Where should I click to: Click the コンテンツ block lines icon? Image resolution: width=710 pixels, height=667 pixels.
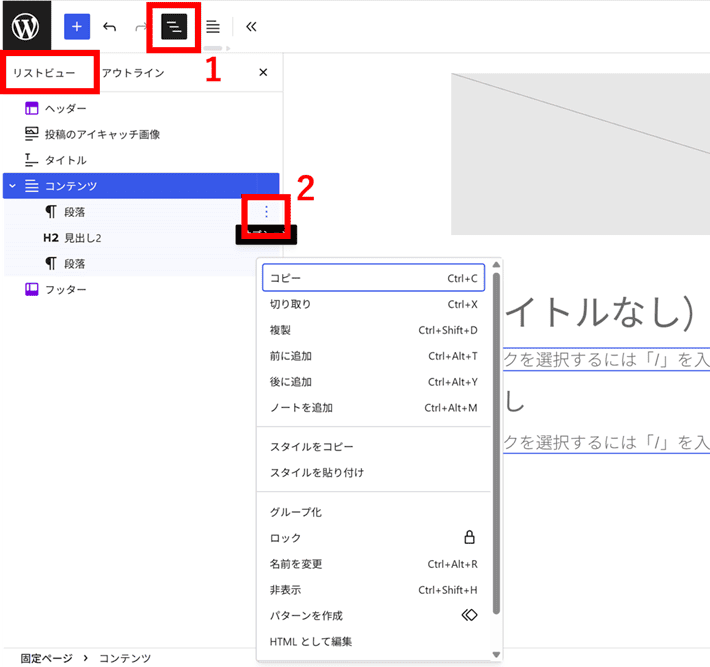pos(32,186)
